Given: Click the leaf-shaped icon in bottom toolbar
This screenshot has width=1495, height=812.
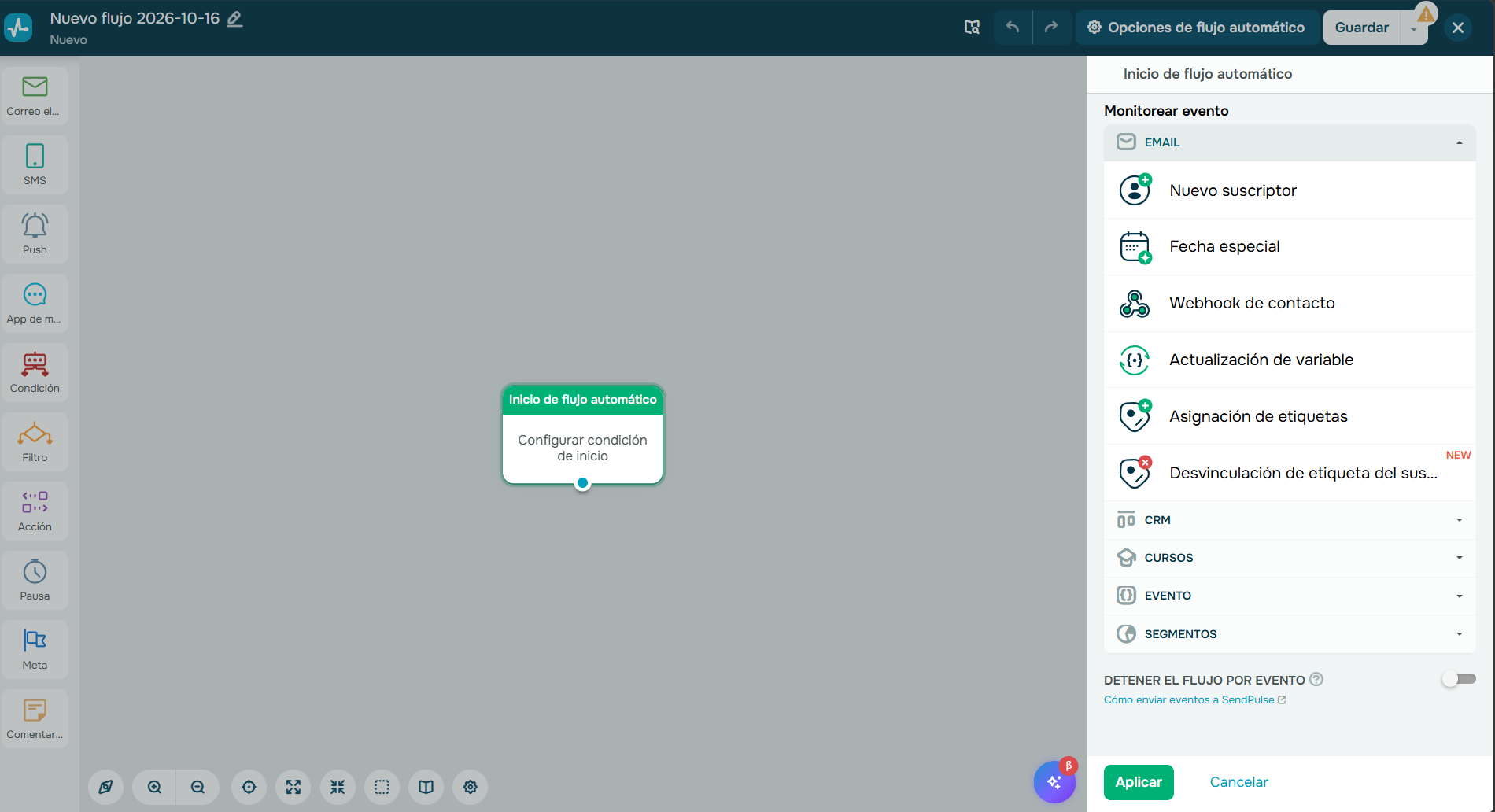Looking at the screenshot, I should [x=105, y=787].
